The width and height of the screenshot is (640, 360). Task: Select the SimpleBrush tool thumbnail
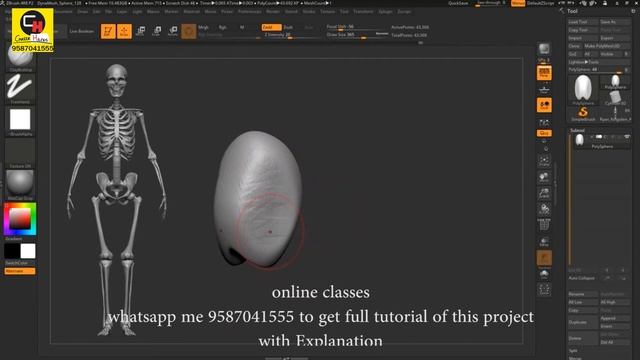[583, 113]
